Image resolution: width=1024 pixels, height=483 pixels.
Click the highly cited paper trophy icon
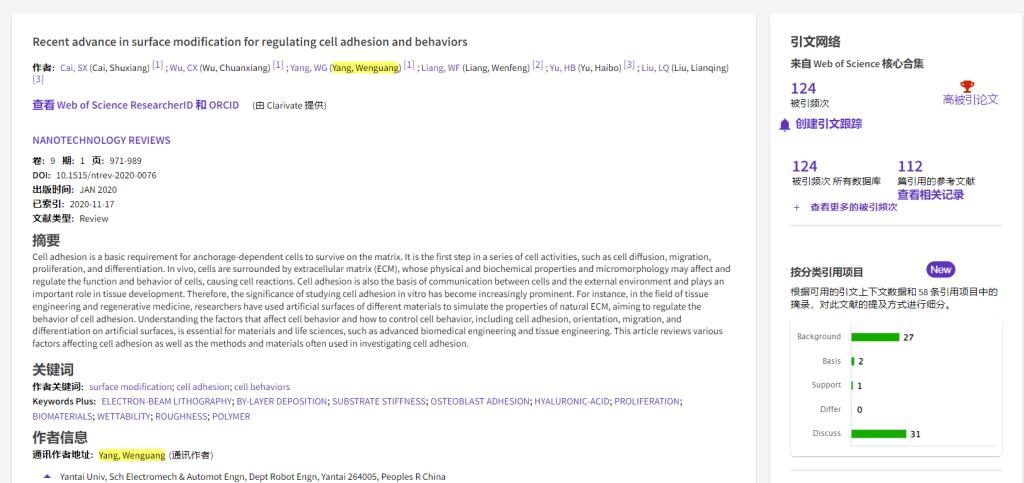click(x=966, y=87)
